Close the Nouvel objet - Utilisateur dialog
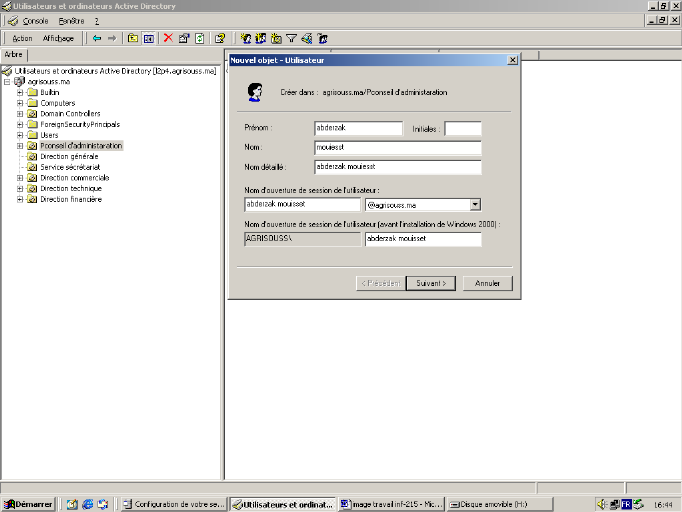The image size is (682, 512). coord(513,60)
